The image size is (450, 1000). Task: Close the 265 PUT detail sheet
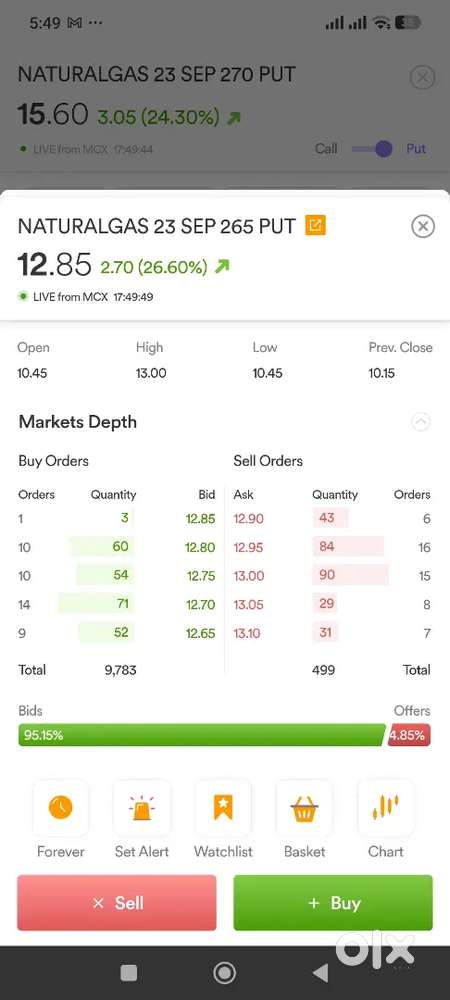(423, 226)
